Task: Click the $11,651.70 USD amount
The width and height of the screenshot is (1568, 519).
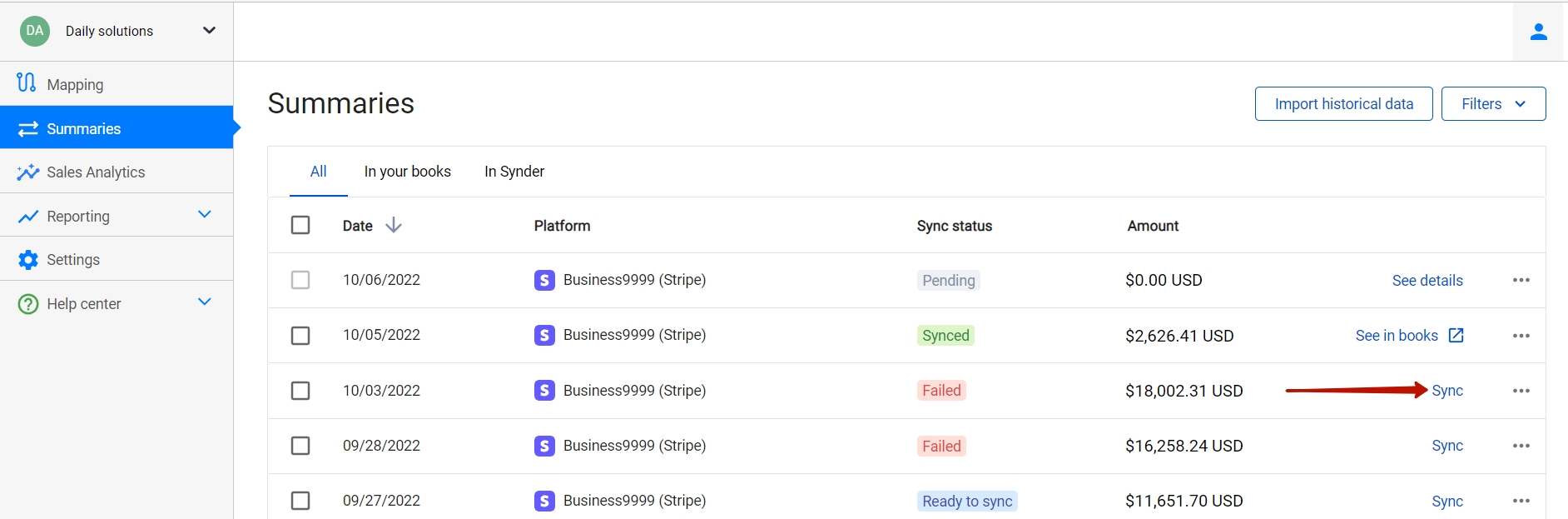Action: 1184,501
